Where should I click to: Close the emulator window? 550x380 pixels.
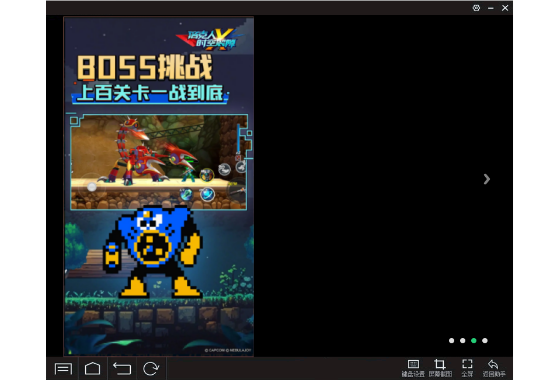tap(505, 8)
